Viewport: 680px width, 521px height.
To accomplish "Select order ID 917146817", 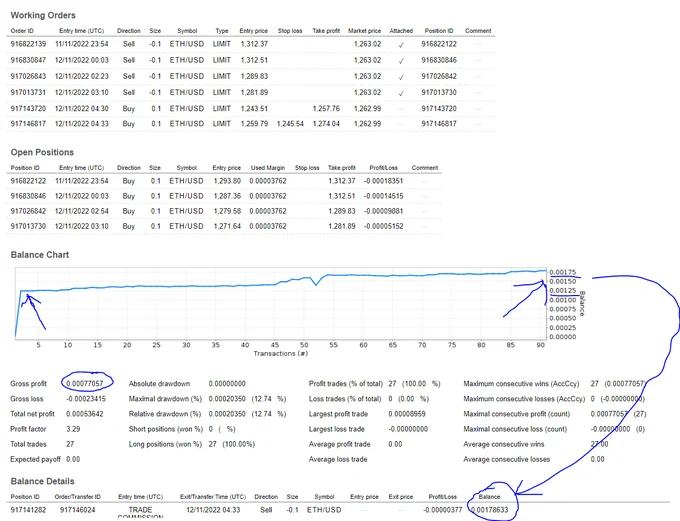I will pos(28,124).
